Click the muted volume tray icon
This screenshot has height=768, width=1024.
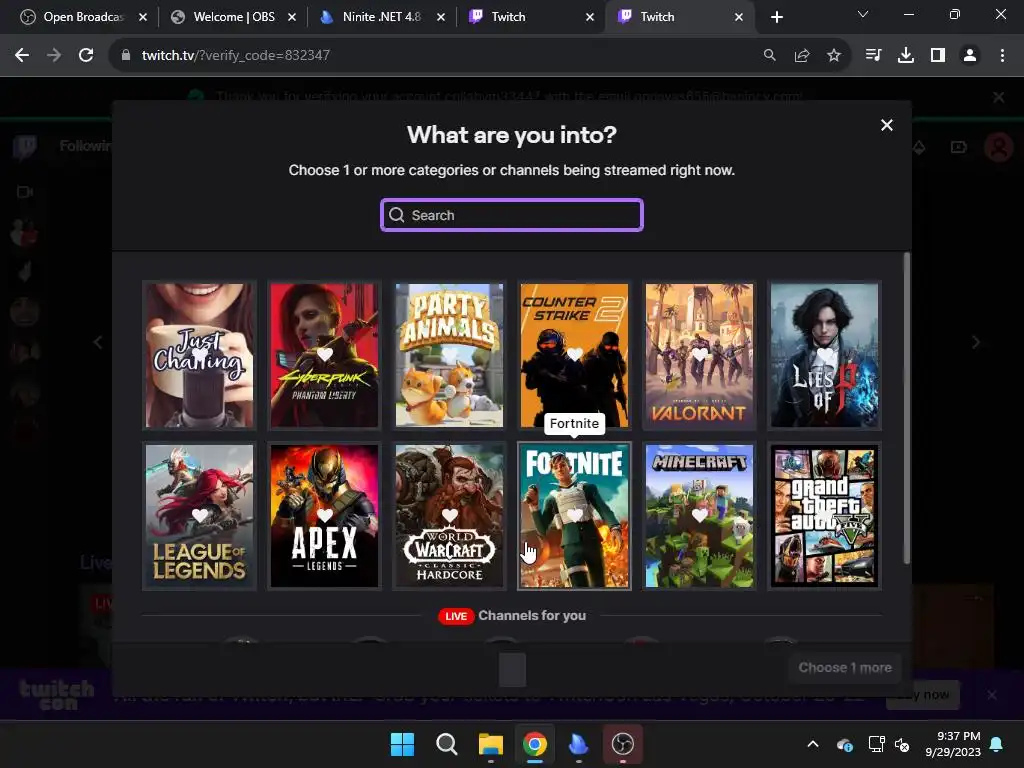pos(902,744)
